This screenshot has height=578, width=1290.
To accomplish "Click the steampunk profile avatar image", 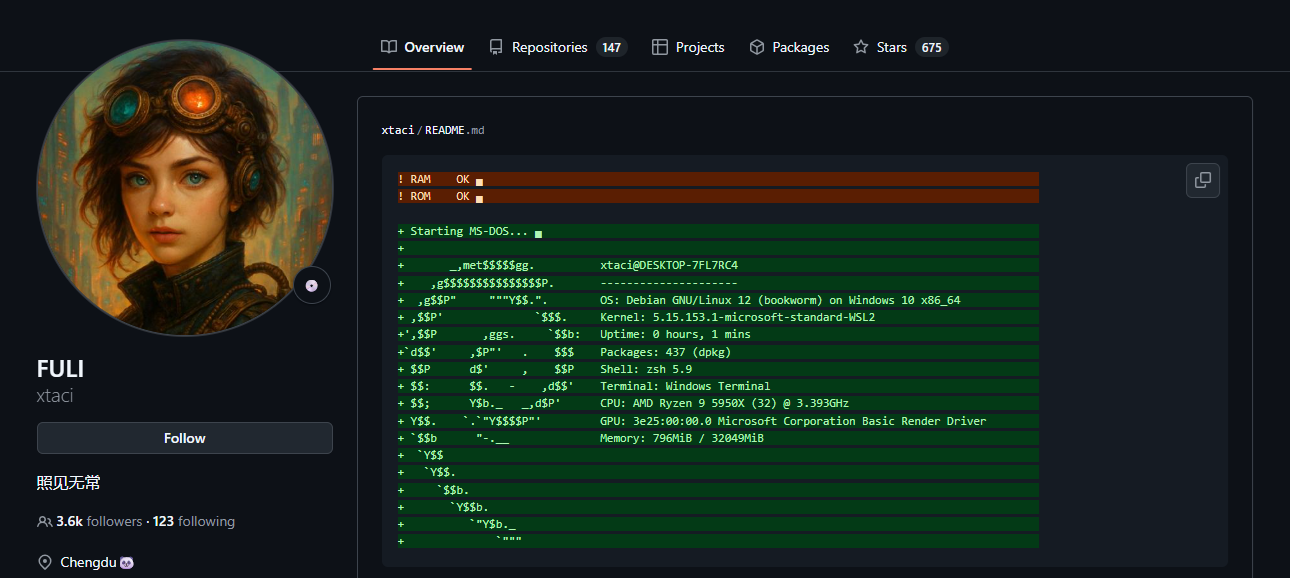I will click(184, 187).
